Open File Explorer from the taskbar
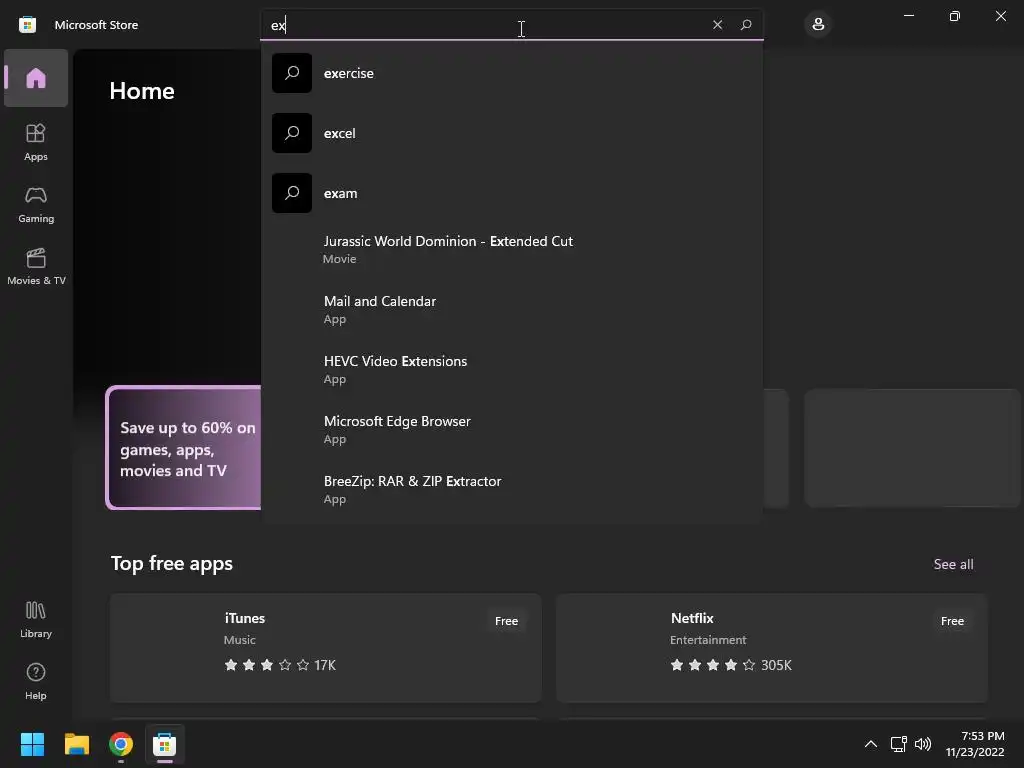This screenshot has width=1024, height=768. [x=76, y=744]
